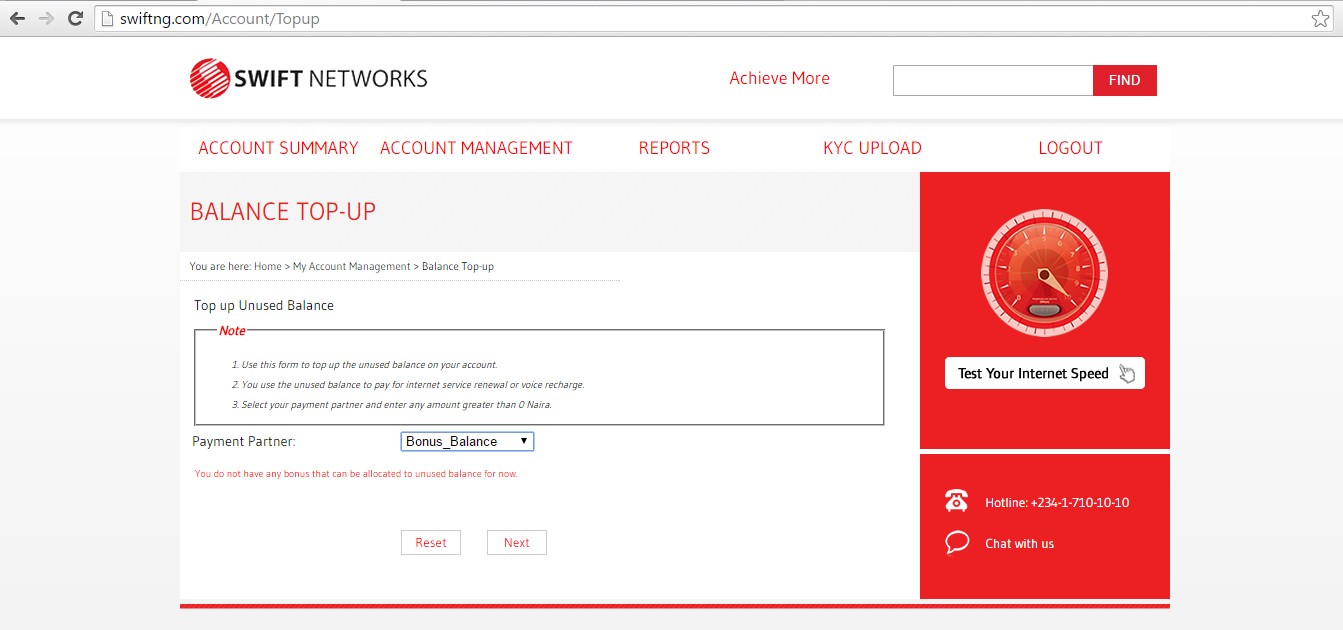The image size is (1343, 630).
Task: Open the Home breadcrumb link
Action: coord(267,266)
